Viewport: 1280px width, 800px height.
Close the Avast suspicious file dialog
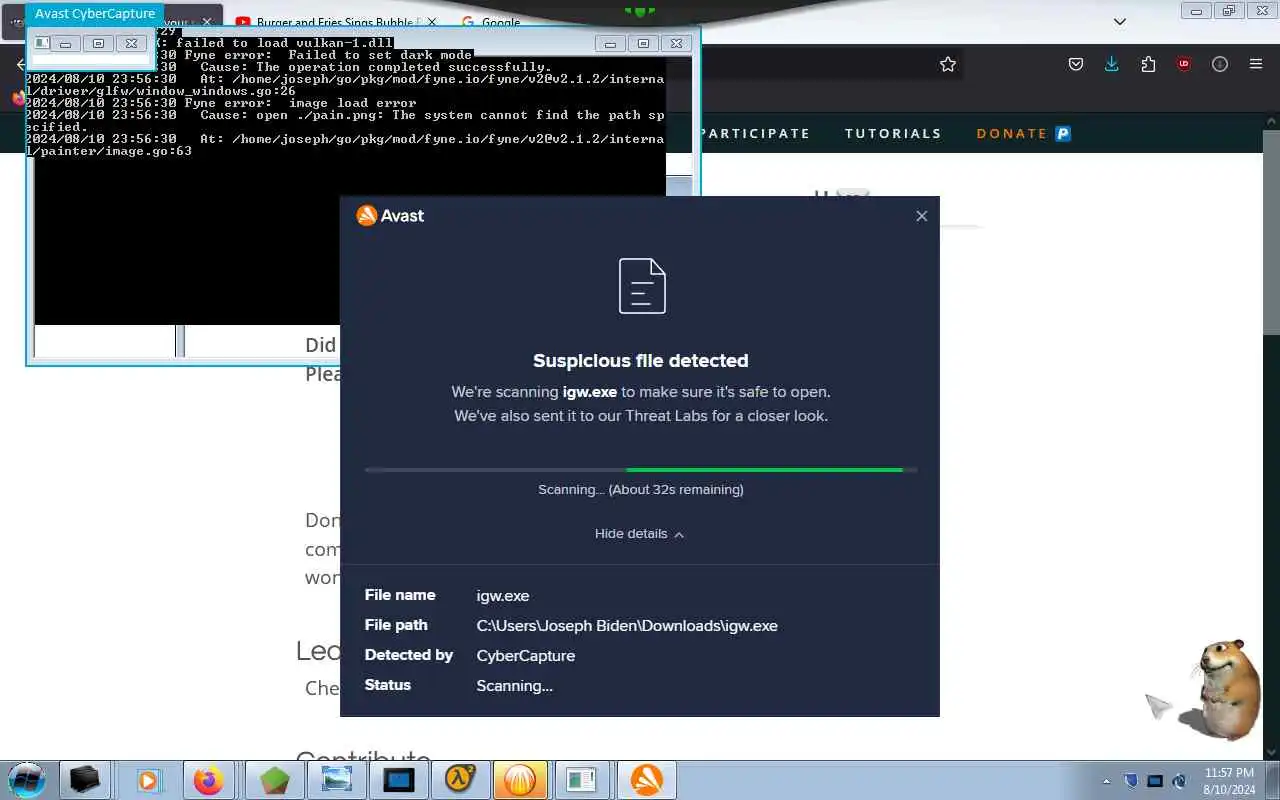point(921,216)
